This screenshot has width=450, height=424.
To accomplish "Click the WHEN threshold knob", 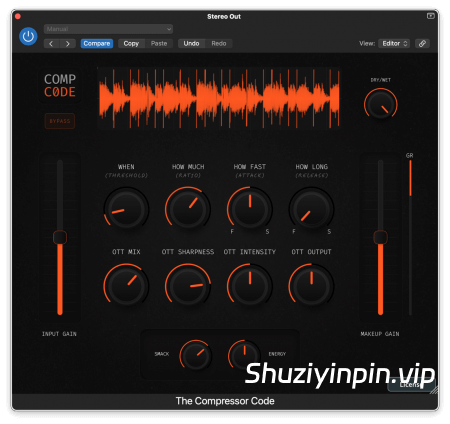I will click(126, 209).
